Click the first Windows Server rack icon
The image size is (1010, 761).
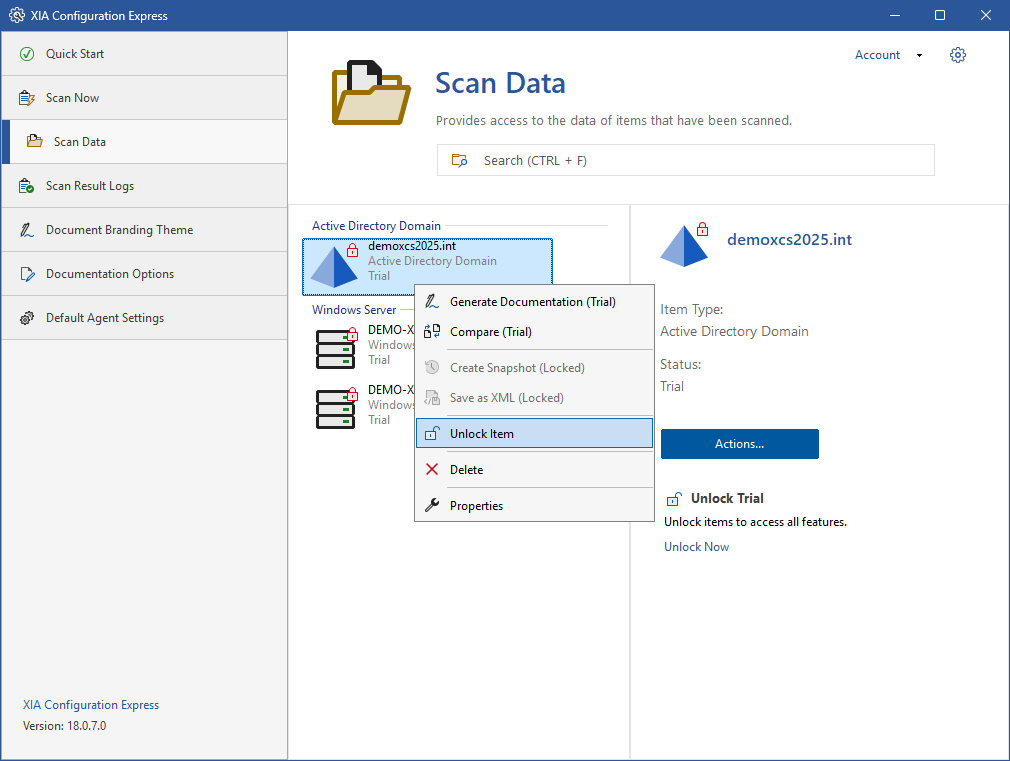tap(336, 347)
